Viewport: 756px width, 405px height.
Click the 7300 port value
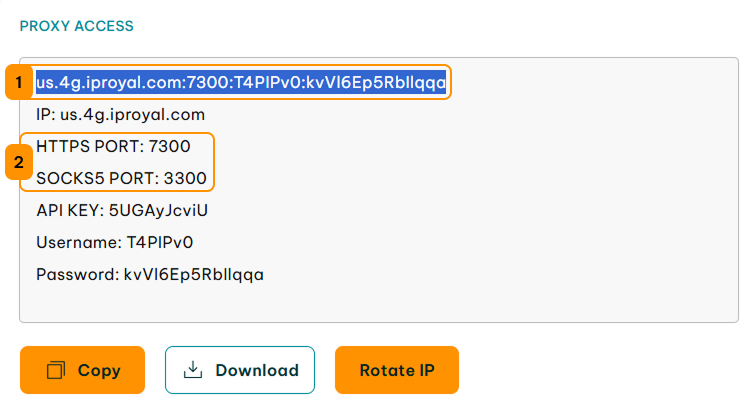169,146
